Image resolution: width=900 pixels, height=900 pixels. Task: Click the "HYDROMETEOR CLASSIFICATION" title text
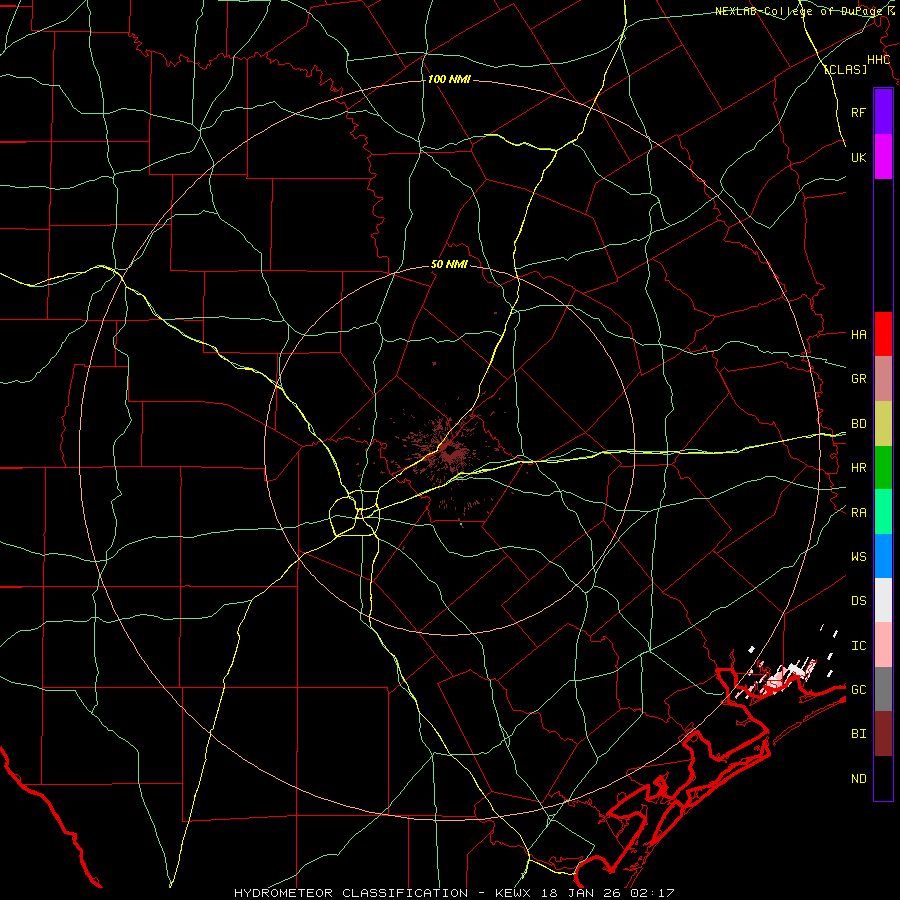(x=351, y=893)
